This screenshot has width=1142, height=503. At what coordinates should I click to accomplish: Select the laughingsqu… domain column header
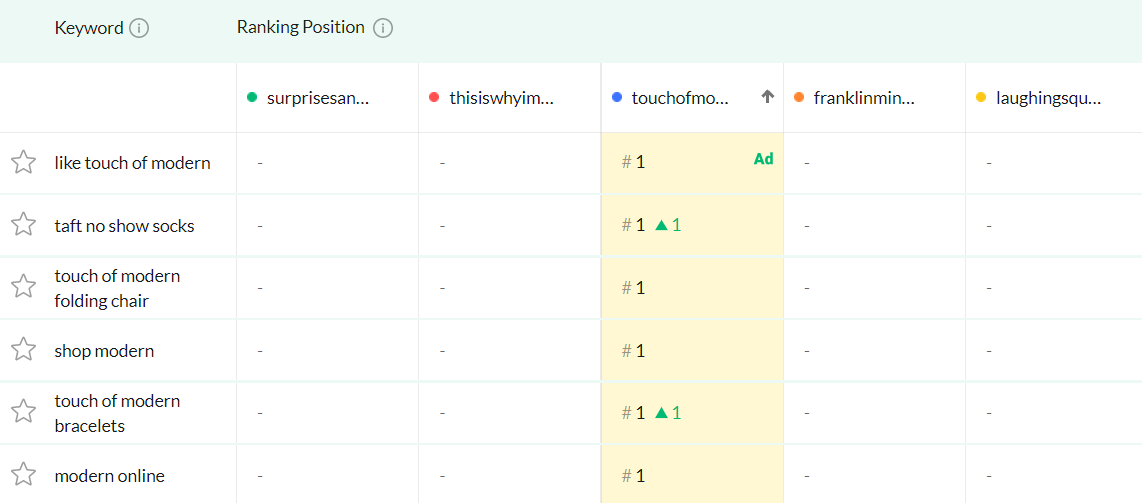[1054, 98]
